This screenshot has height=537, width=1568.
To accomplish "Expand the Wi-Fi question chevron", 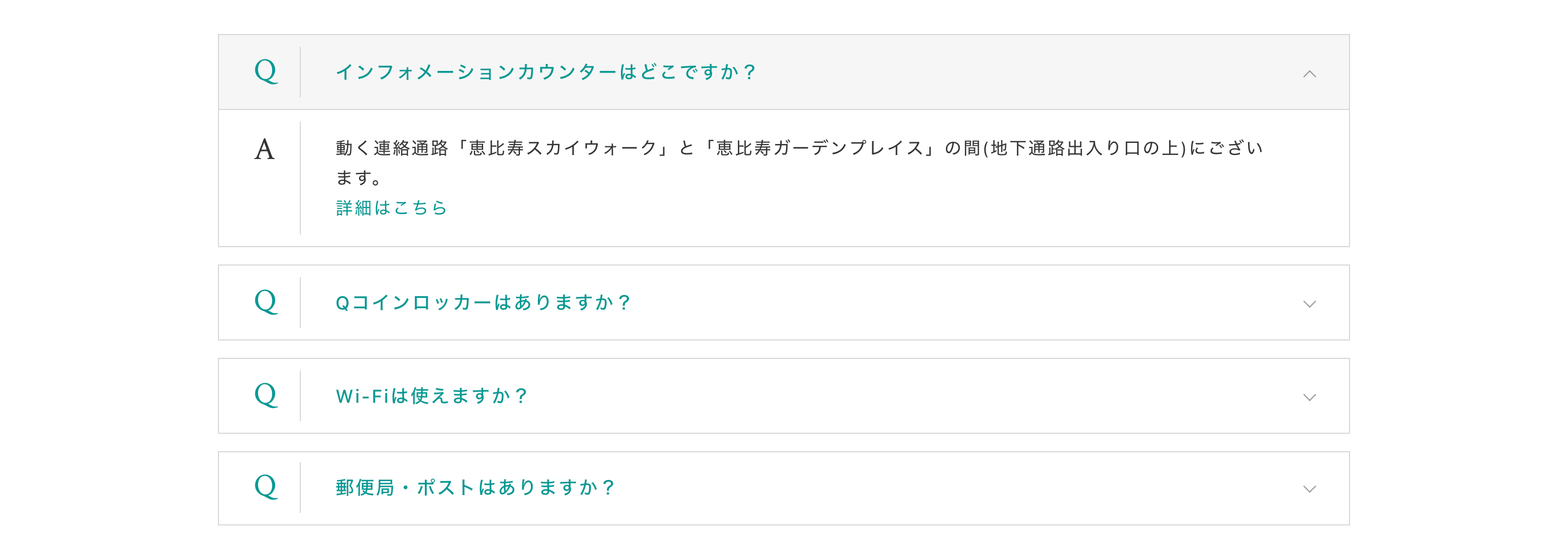I will (1309, 397).
